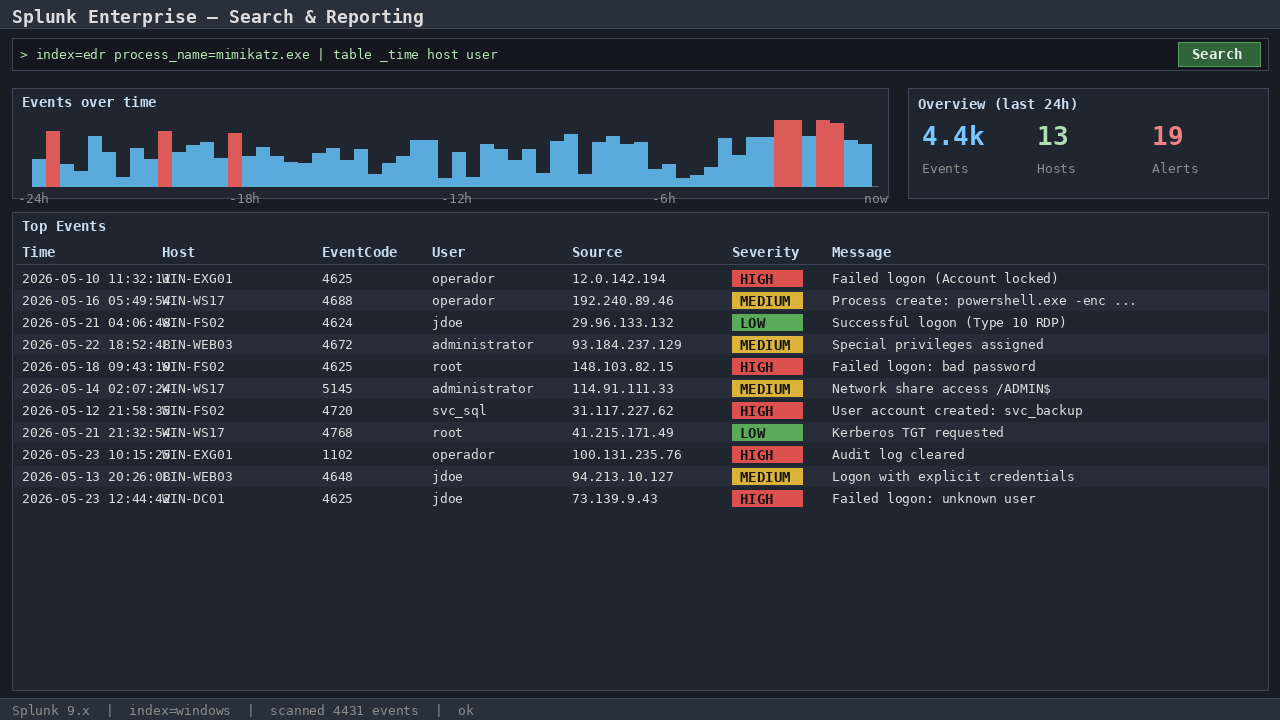Select the 4.4k Events overview stat
Screen dimensions: 1280x720
[953, 148]
